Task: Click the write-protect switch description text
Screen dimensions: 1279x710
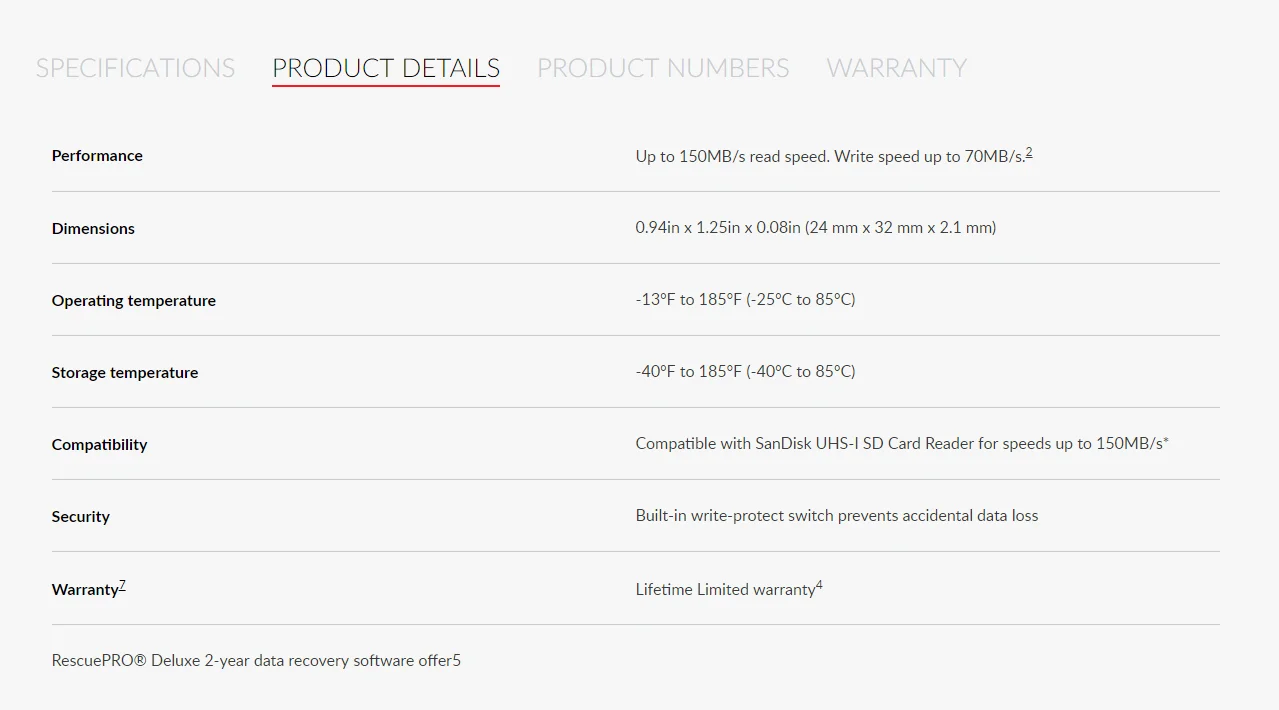Action: [x=837, y=515]
